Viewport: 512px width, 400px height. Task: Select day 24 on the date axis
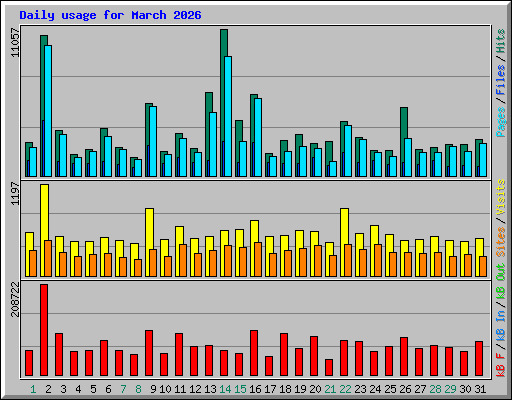(x=375, y=389)
